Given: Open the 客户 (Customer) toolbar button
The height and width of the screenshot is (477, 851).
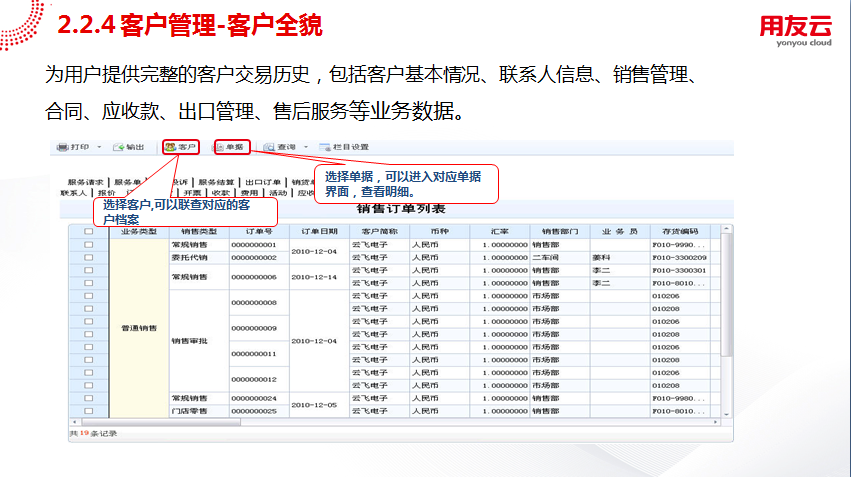Looking at the screenshot, I should tap(181, 147).
